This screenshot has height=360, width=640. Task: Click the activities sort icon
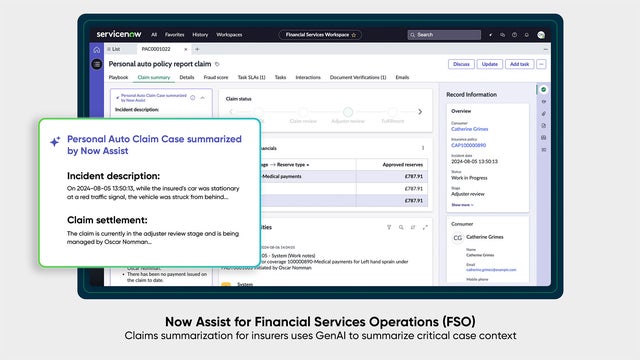[413, 227]
